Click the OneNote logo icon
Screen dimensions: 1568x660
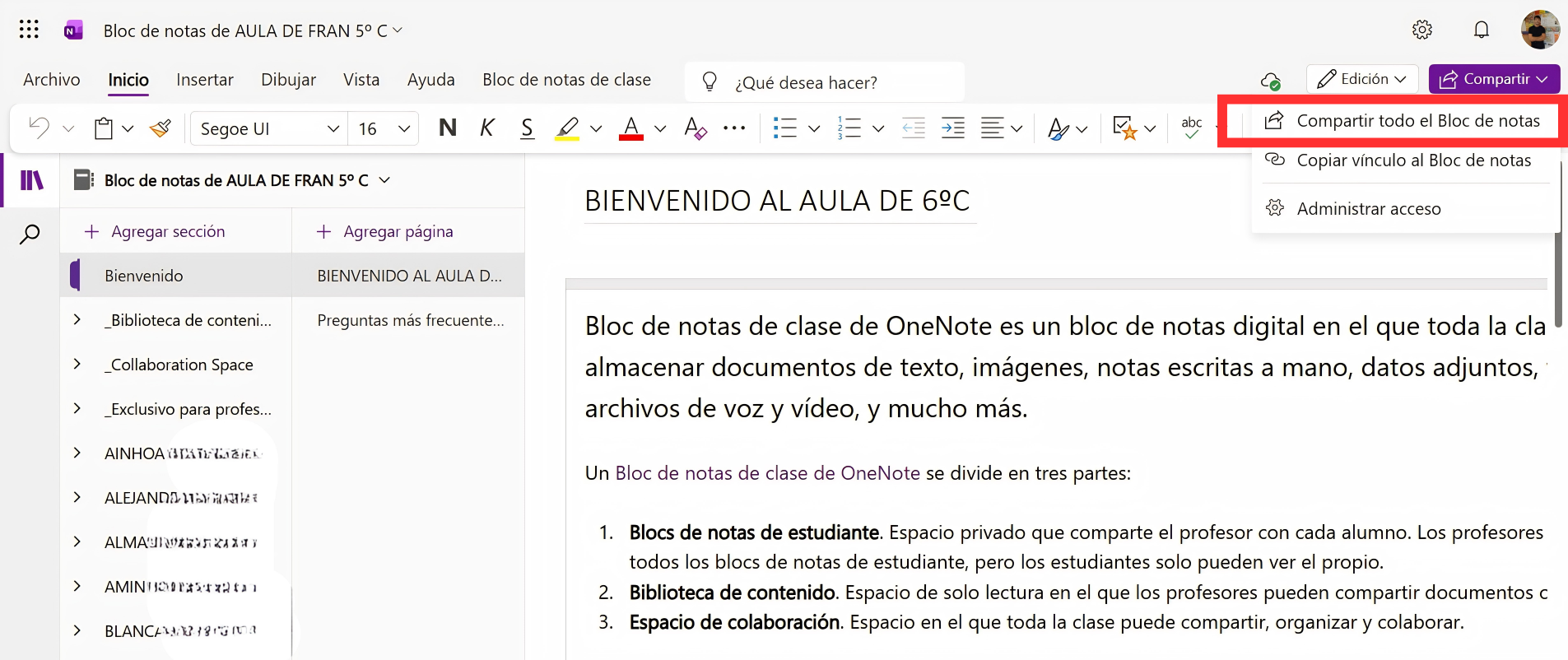(x=73, y=31)
